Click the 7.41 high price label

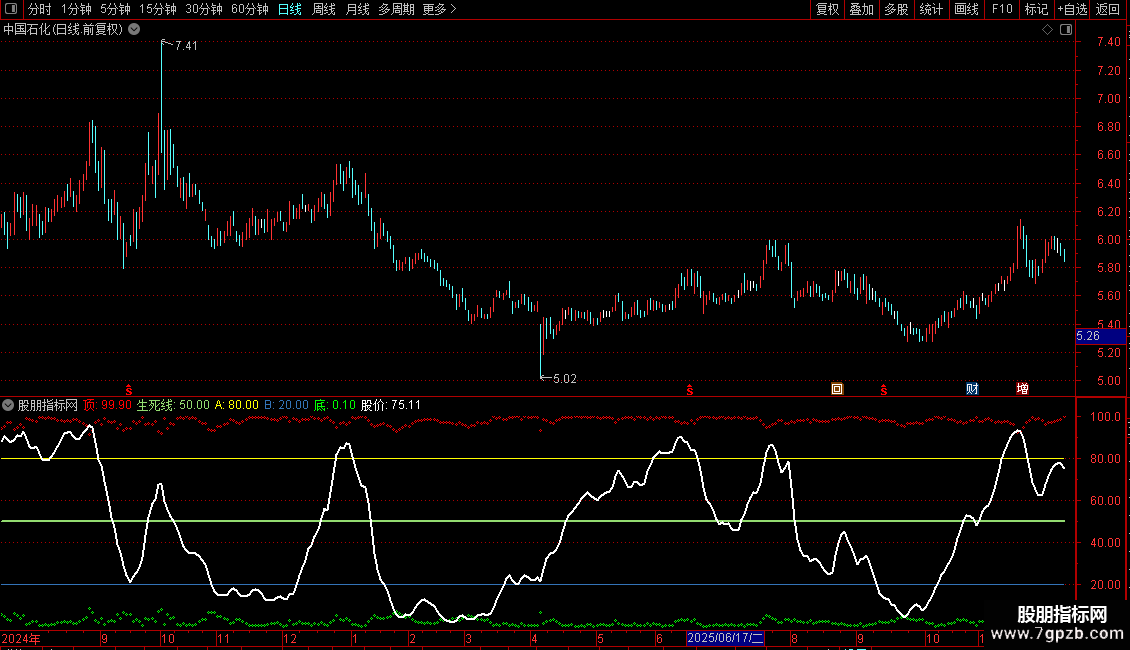pos(186,45)
